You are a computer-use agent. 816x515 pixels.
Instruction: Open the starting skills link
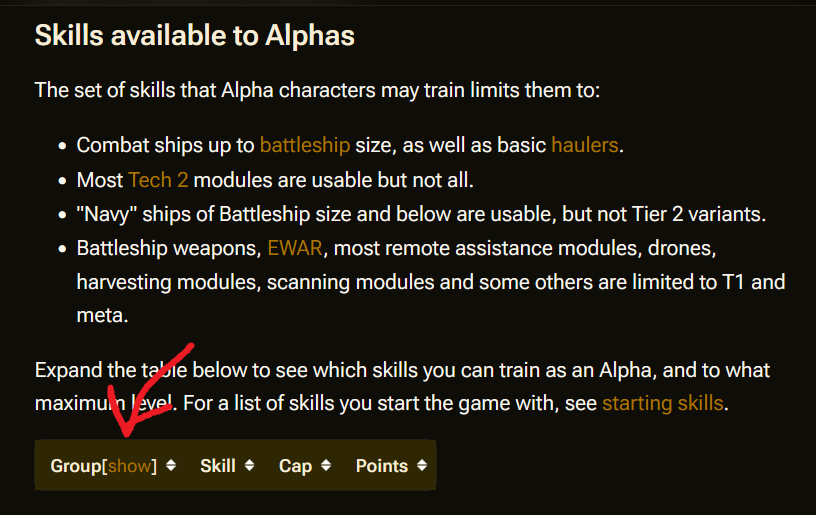click(x=662, y=403)
